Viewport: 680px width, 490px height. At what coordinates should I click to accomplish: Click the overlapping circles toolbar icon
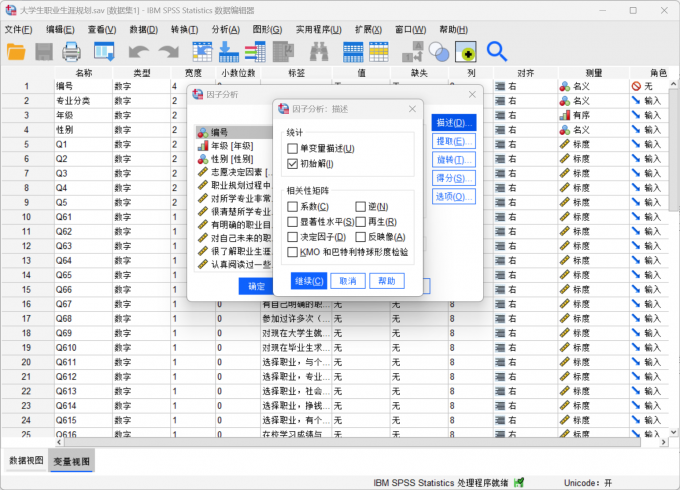click(438, 51)
